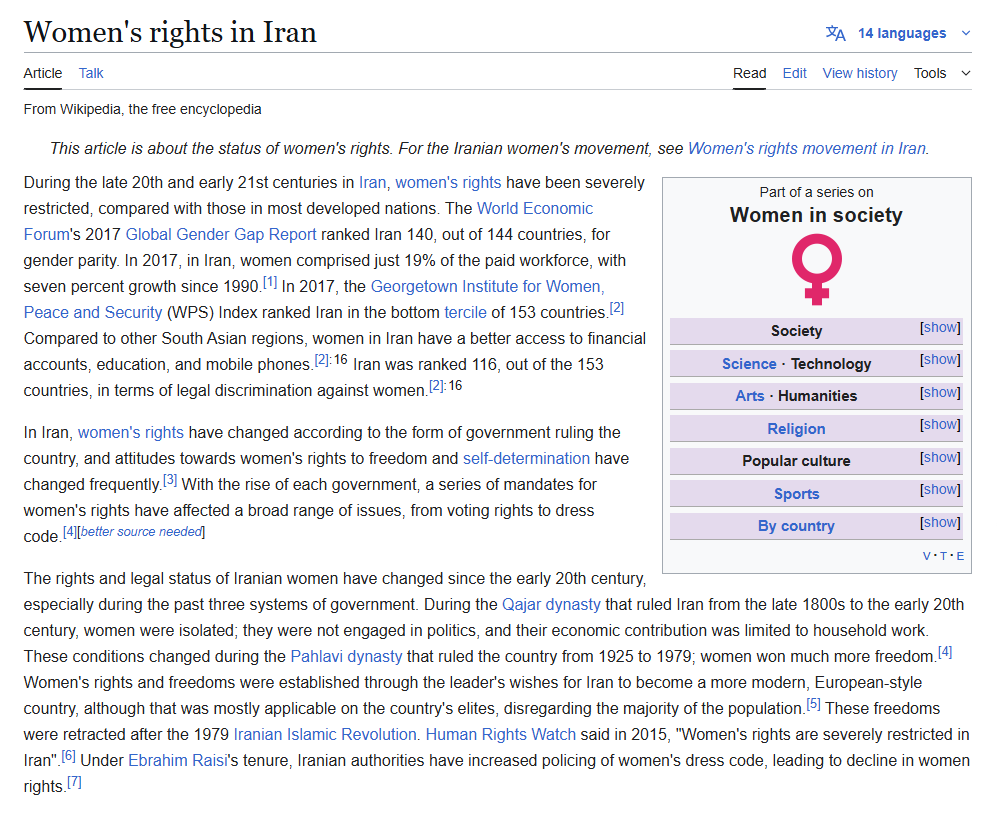Open the By country link in sidebar
The image size is (997, 813).
796,526
